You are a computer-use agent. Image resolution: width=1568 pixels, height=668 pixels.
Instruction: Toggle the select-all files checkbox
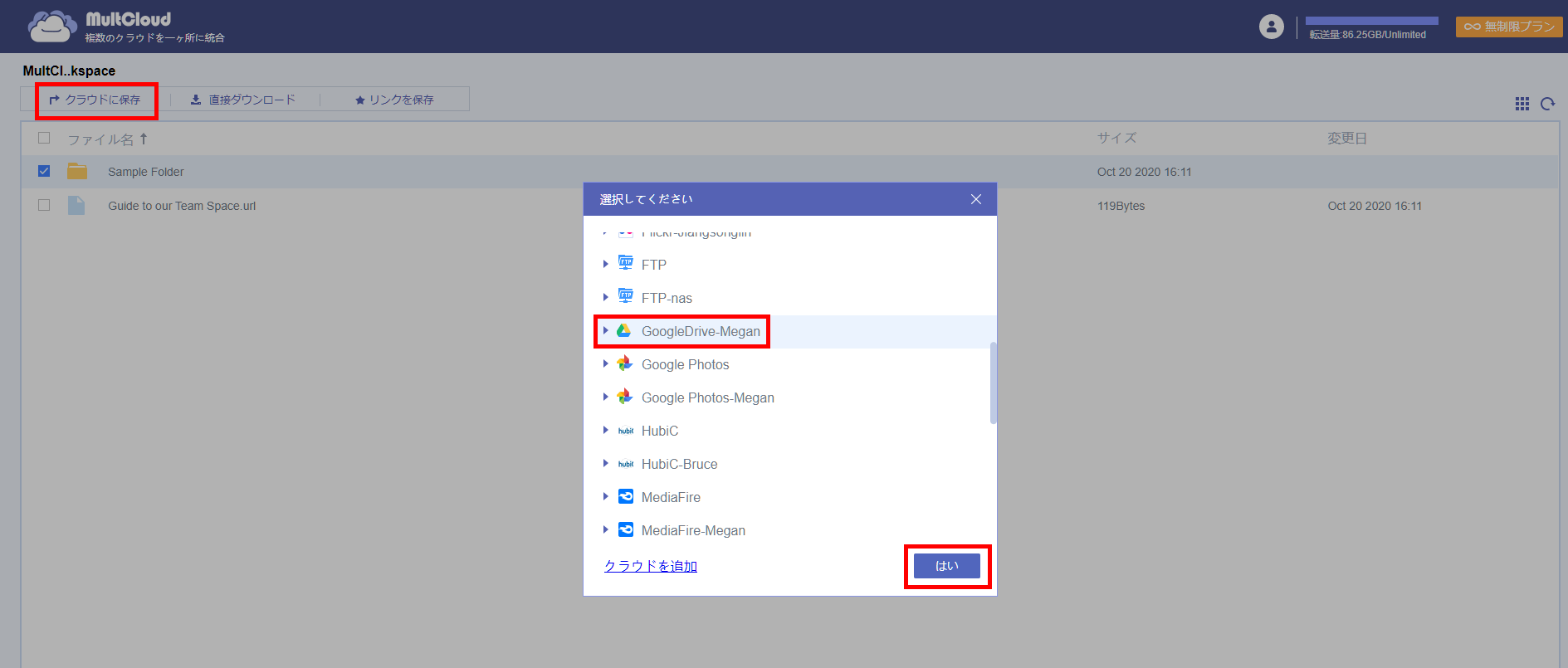pyautogui.click(x=44, y=138)
